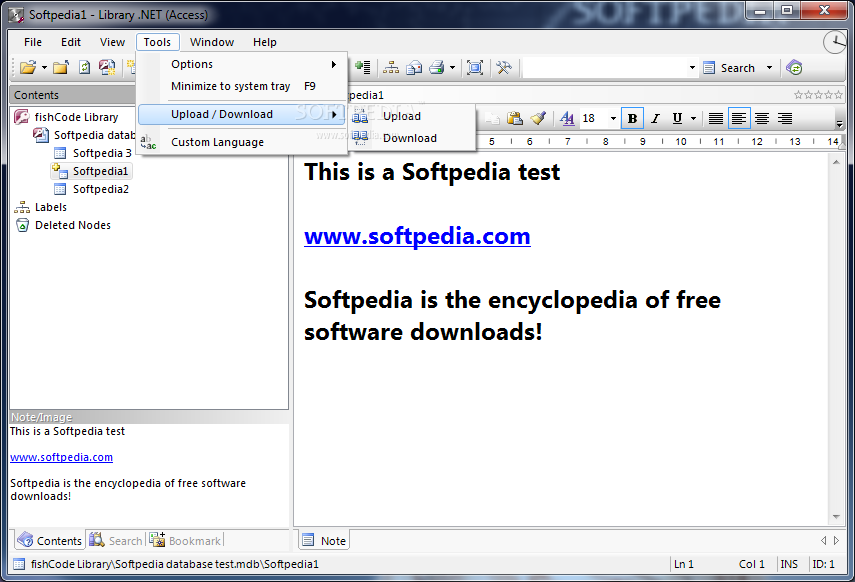Close the open Tools menu
The image size is (855, 582).
[x=158, y=42]
